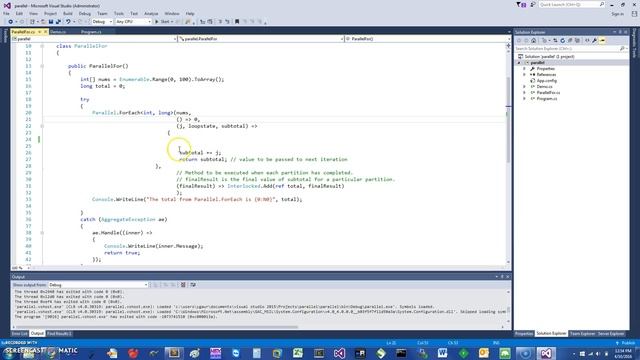Open the Toolbox side tab

5,36
